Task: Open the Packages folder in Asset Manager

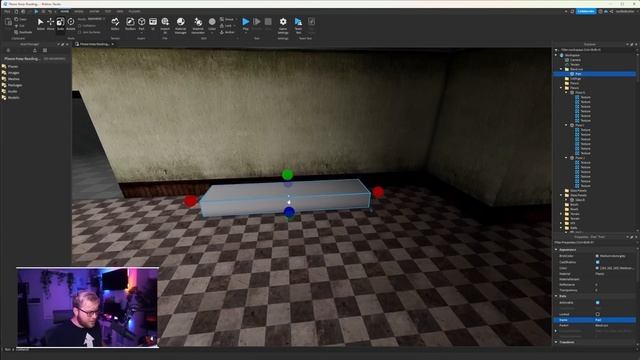Action: coord(15,85)
